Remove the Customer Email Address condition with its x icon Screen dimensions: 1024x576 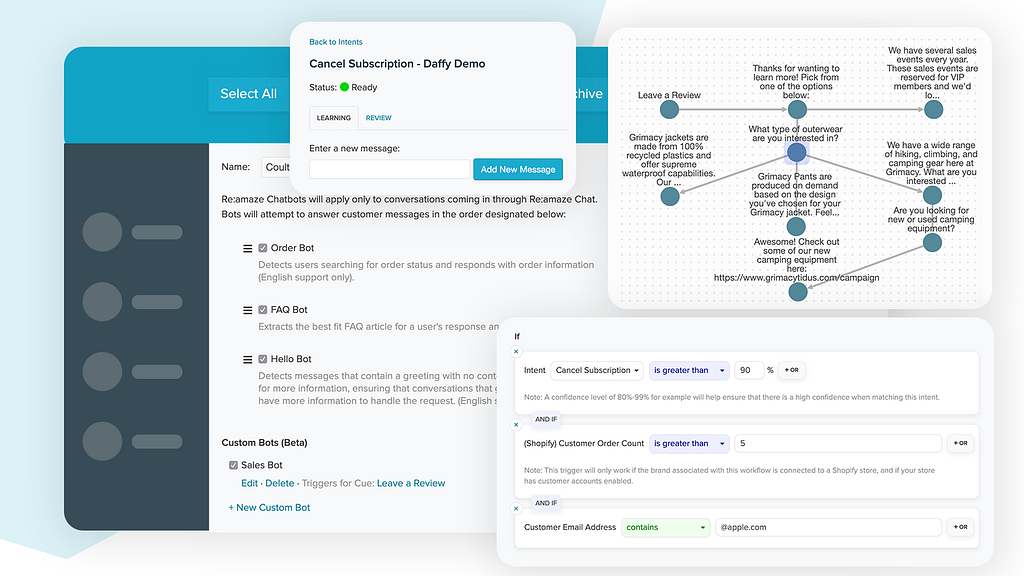(x=516, y=508)
